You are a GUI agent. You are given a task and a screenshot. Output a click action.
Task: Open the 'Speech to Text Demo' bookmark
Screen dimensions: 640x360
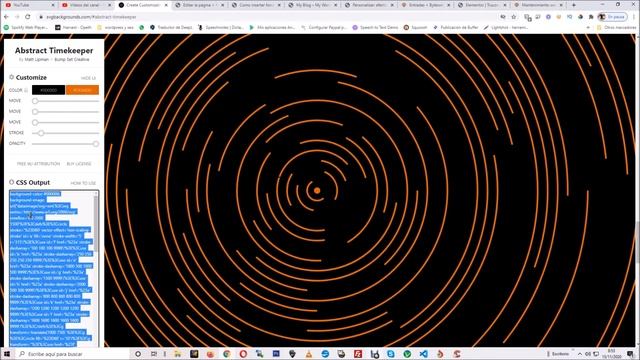click(x=375, y=27)
